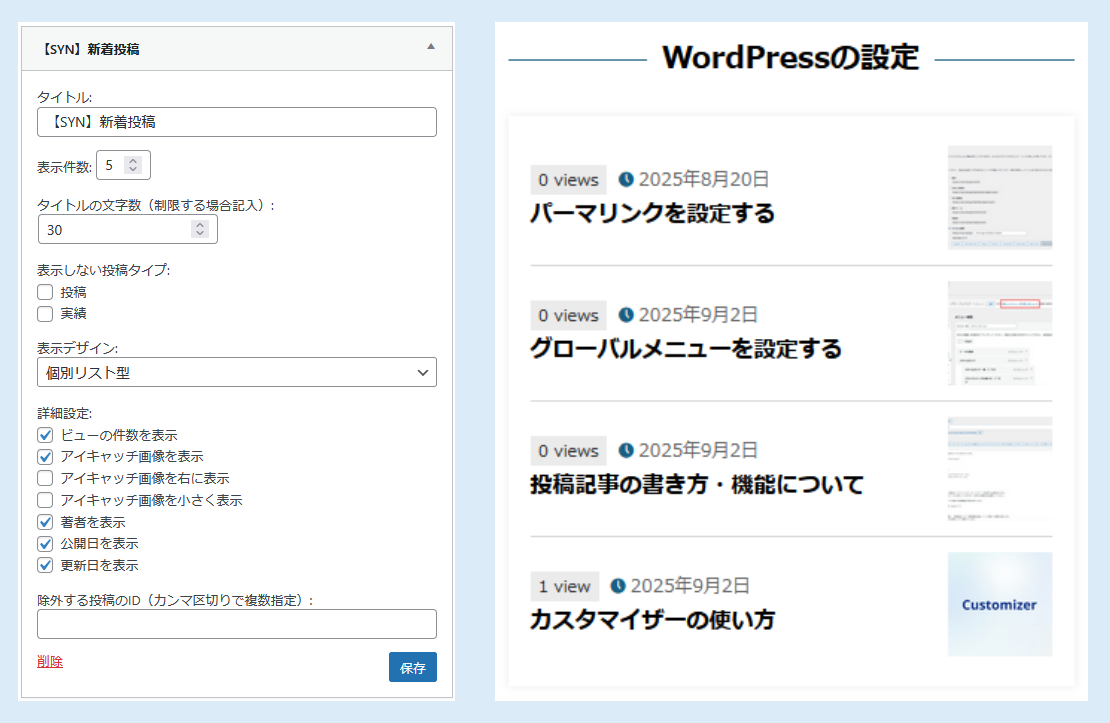Click the 0 views badge on パーマリンクを設定する
Viewport: 1110px width, 723px height.
(x=567, y=180)
